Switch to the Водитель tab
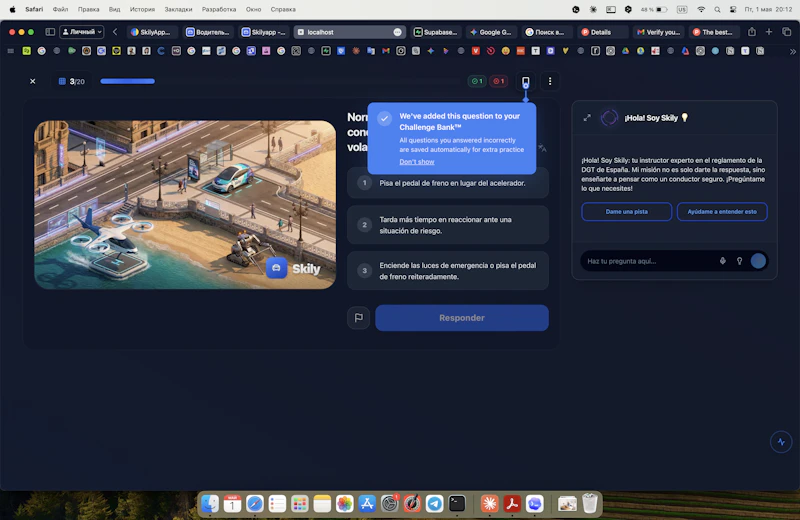The height and width of the screenshot is (520, 800). click(208, 32)
